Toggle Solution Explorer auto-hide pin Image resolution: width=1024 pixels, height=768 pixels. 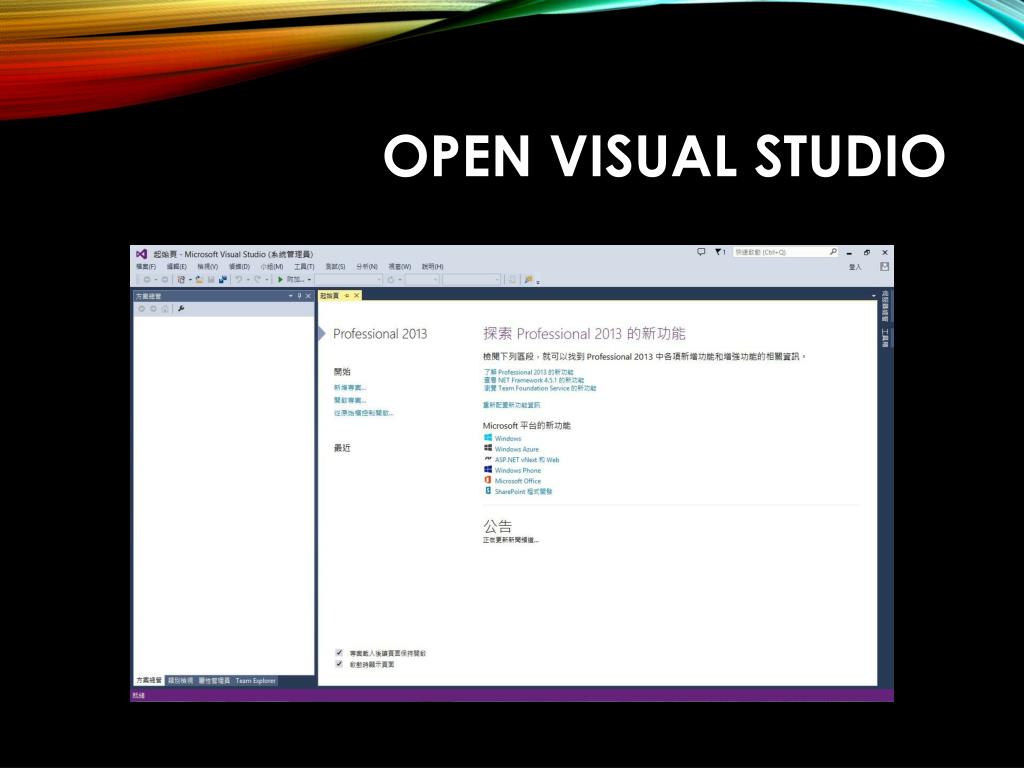coord(299,296)
